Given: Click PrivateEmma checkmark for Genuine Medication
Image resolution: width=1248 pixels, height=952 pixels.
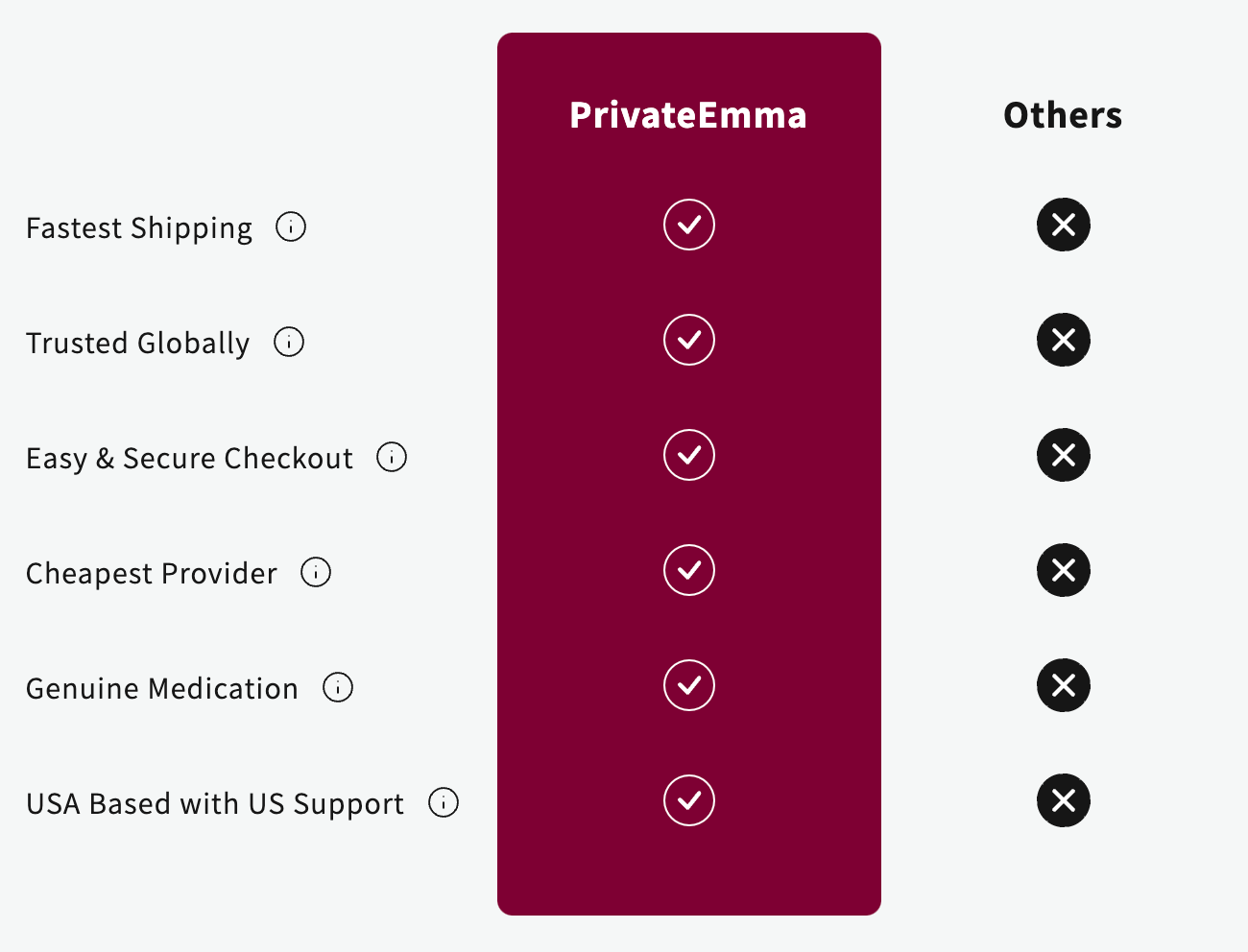Looking at the screenshot, I should point(689,685).
